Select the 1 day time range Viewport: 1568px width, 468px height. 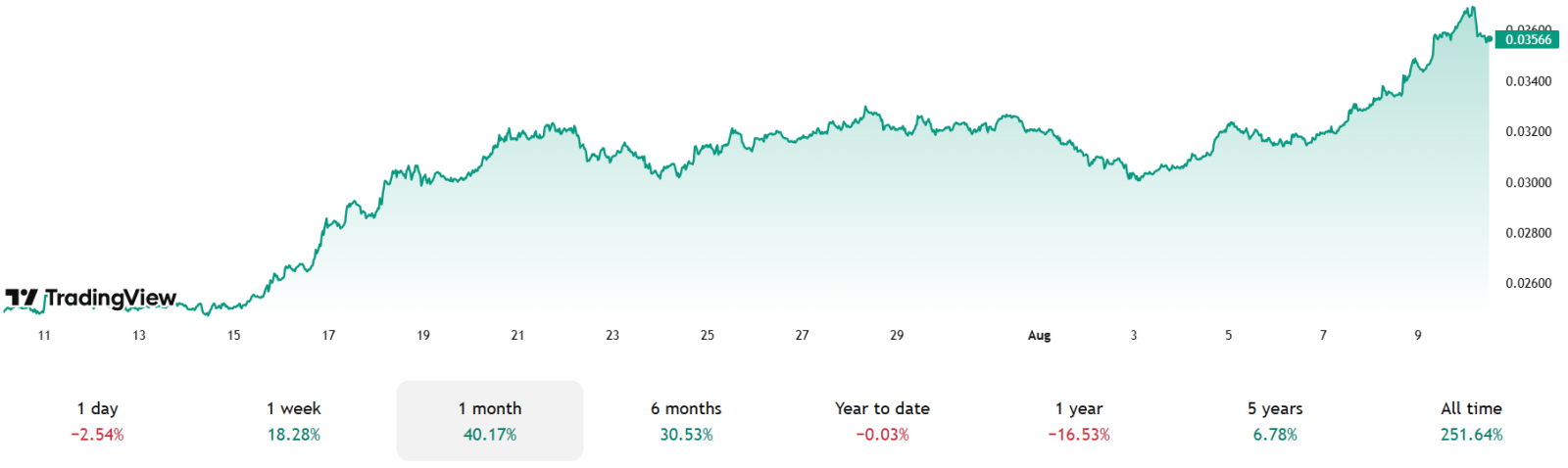point(98,420)
